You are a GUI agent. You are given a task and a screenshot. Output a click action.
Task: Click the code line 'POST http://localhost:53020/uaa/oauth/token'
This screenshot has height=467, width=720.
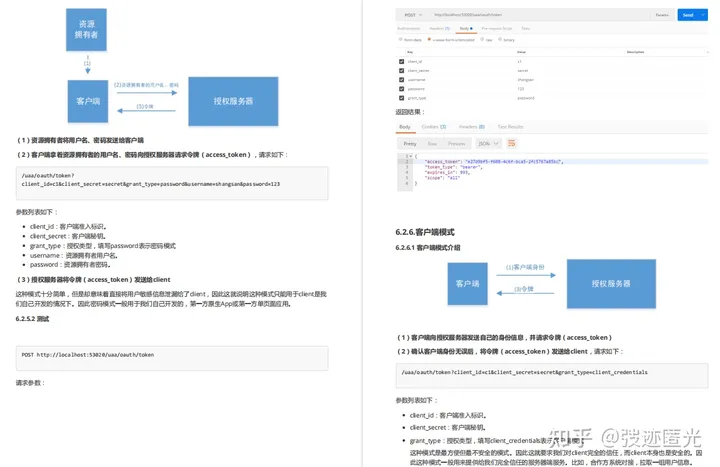88,355
